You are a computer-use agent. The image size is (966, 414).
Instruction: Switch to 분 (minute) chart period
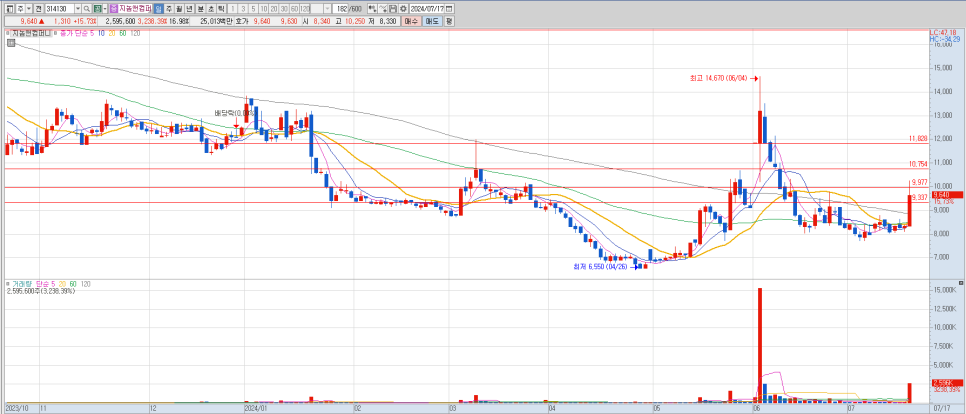click(200, 9)
